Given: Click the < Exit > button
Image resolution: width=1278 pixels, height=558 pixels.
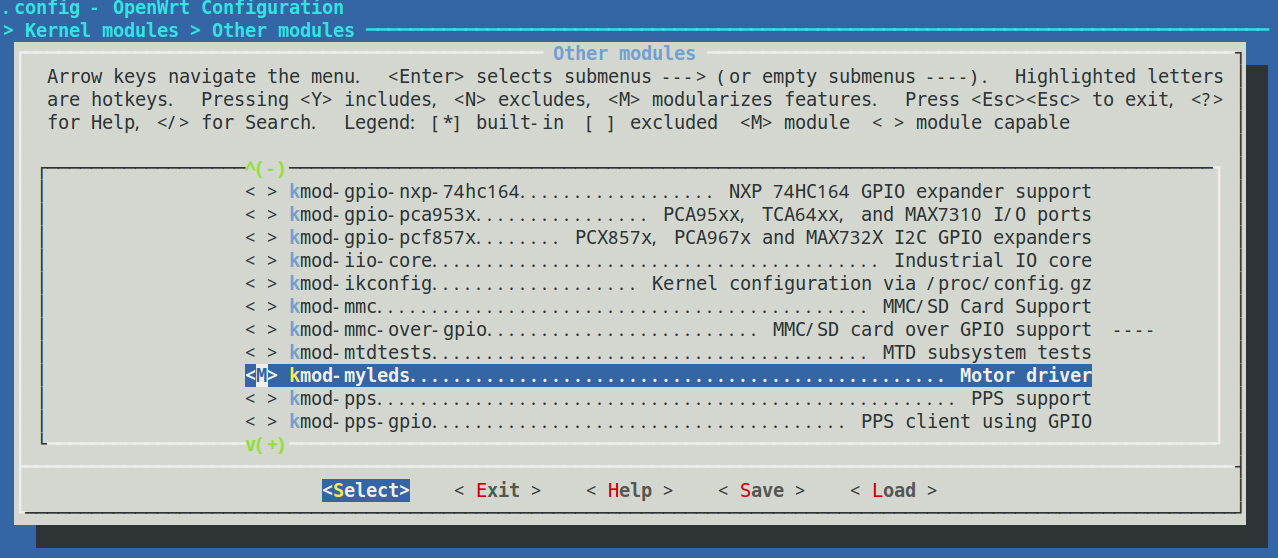Looking at the screenshot, I should pos(497,490).
